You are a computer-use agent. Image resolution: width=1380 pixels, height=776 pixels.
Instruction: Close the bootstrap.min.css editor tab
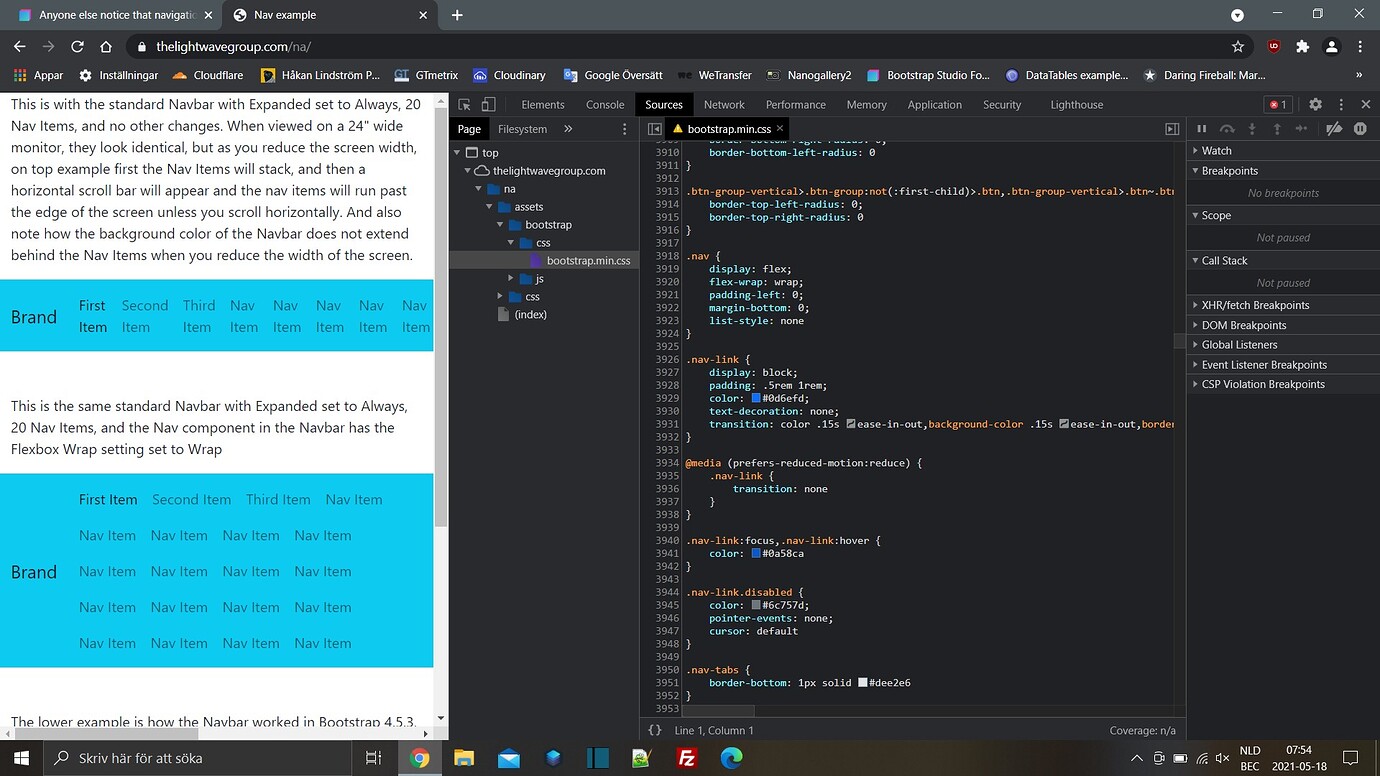point(782,129)
